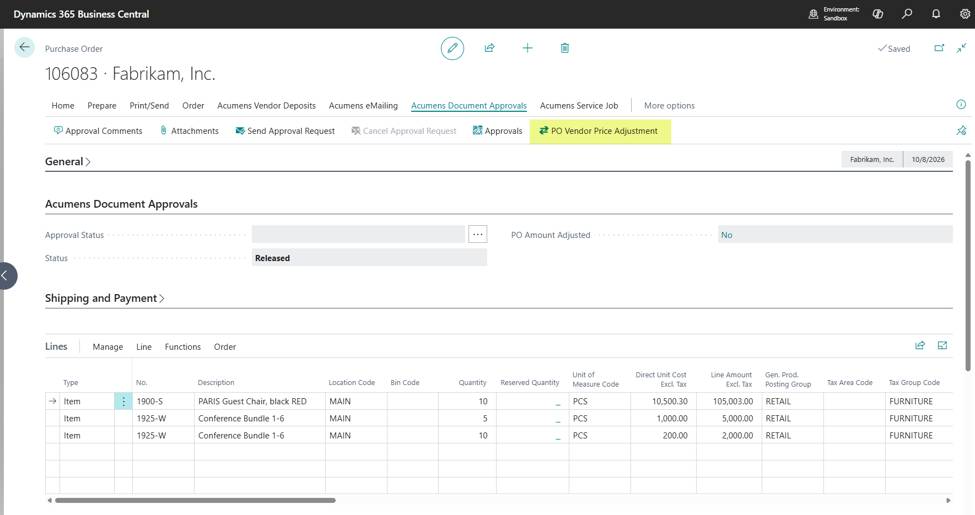Open the Approvals action
Screen dimensions: 975x515
[x=497, y=131]
